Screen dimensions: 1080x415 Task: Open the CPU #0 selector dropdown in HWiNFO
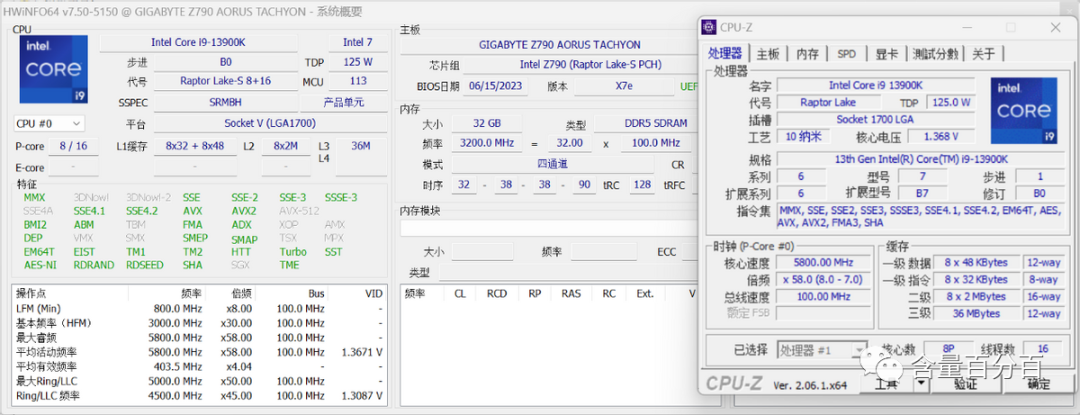pos(49,124)
